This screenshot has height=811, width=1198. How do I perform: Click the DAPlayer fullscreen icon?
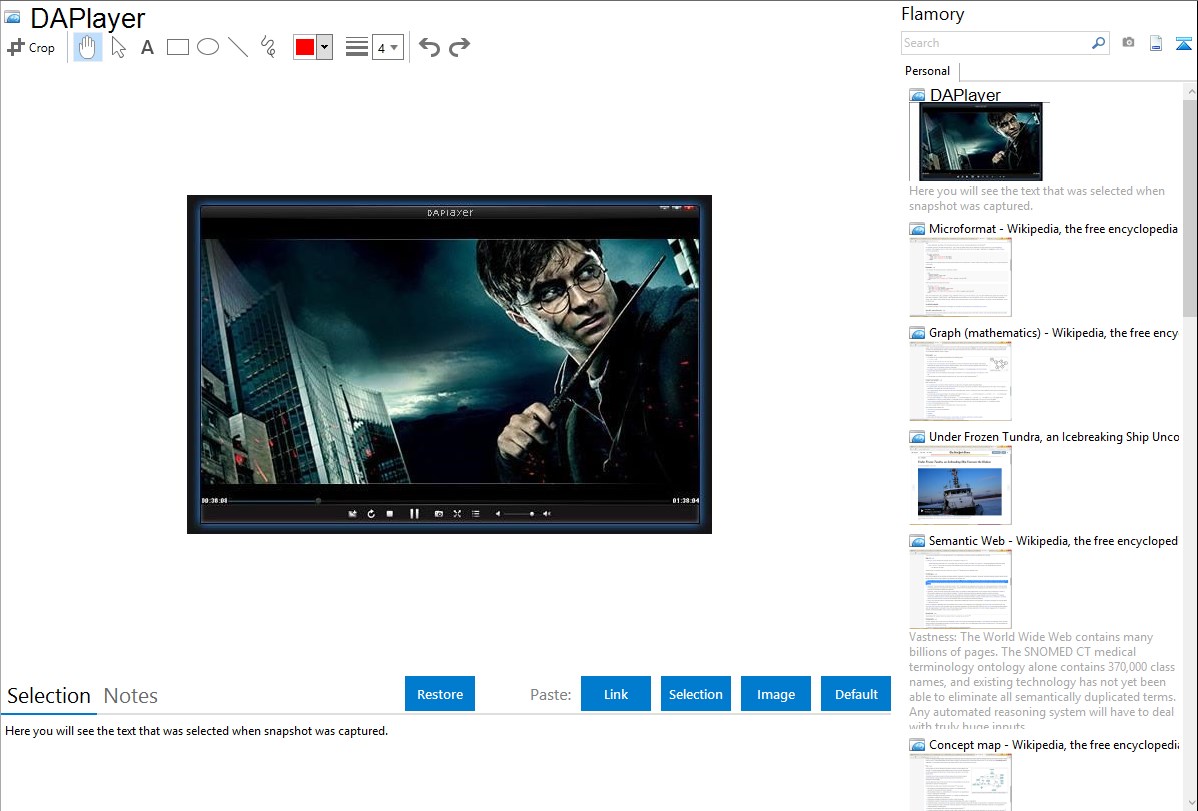(x=457, y=514)
